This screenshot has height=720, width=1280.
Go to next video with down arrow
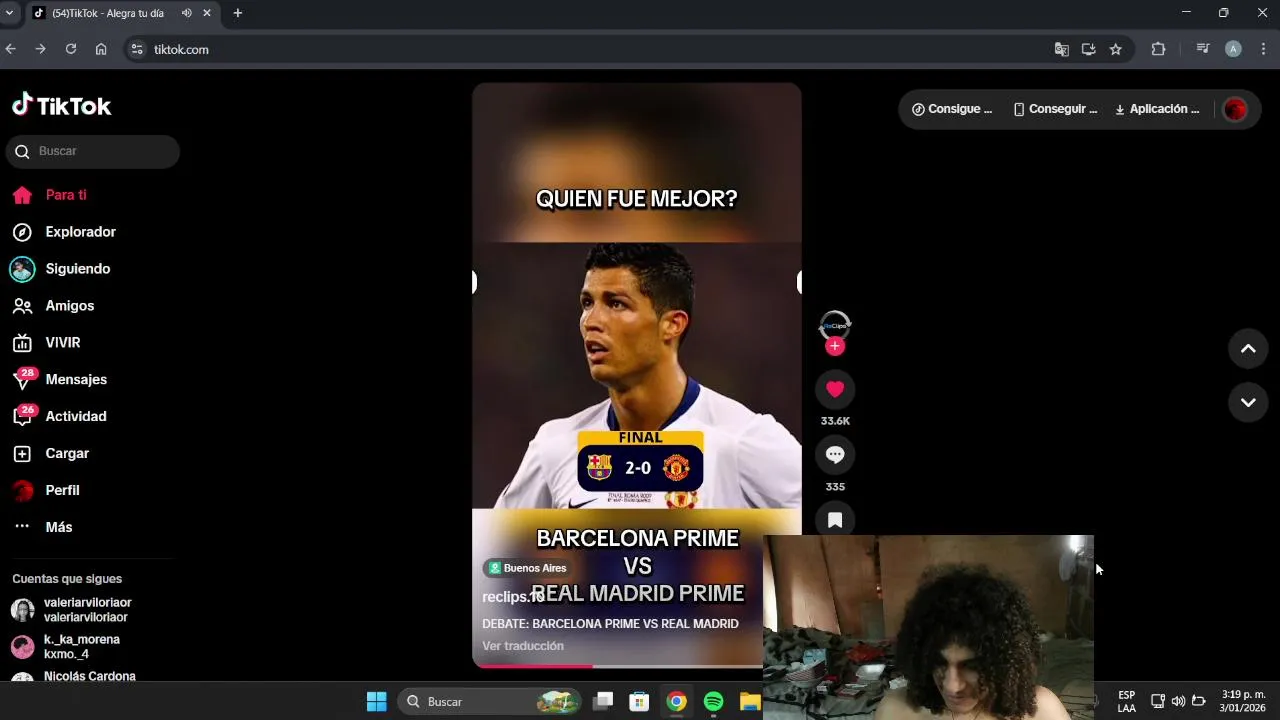click(x=1248, y=402)
